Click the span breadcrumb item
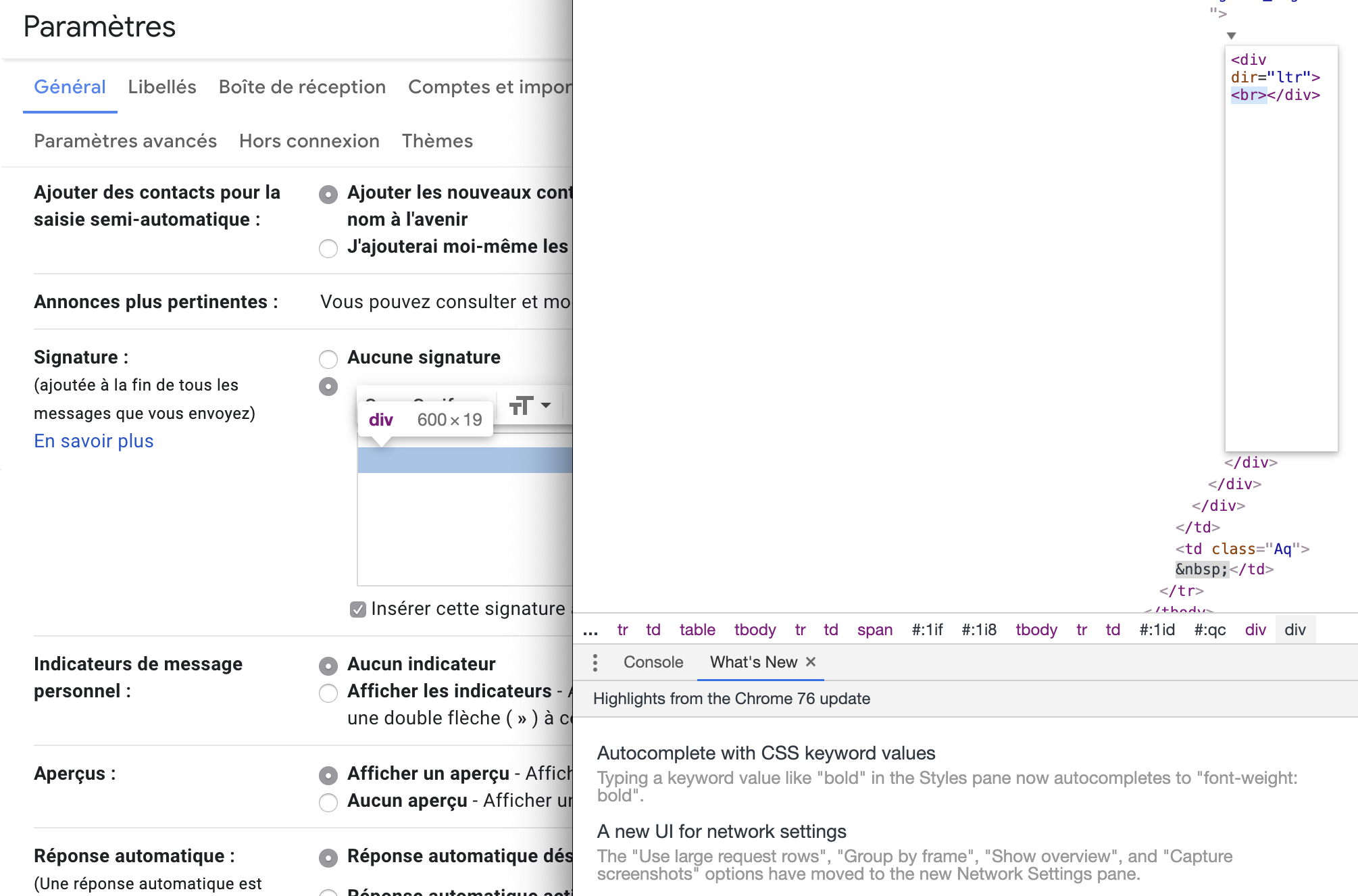This screenshot has width=1358, height=896. coord(874,630)
